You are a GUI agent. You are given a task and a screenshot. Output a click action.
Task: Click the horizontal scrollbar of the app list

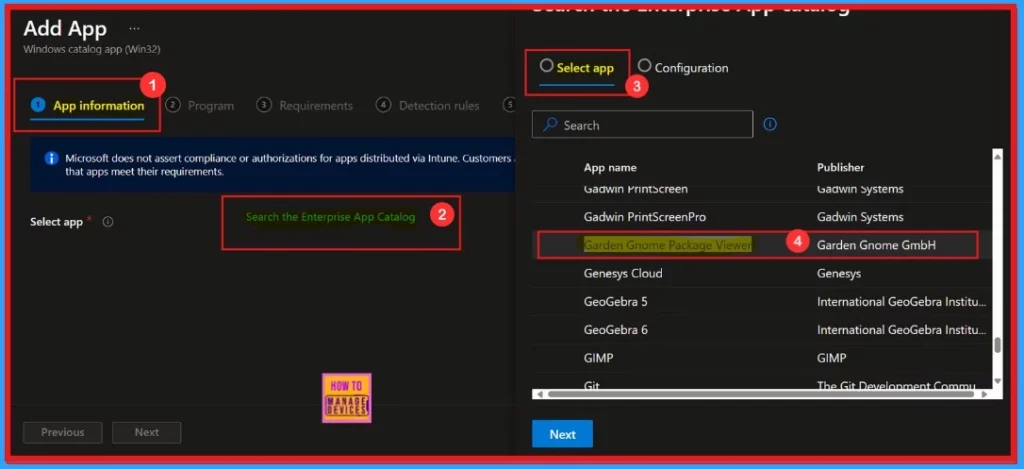760,394
